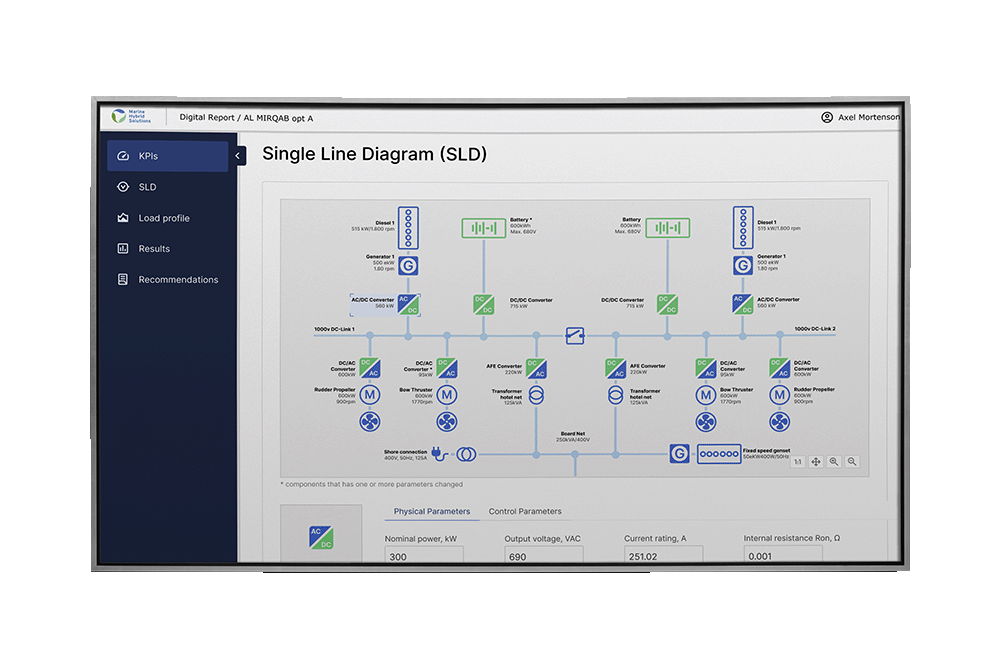Image resolution: width=1000 pixels, height=667 pixels.
Task: Select the G generator symbol of the fixed speed genset
Action: tap(679, 454)
